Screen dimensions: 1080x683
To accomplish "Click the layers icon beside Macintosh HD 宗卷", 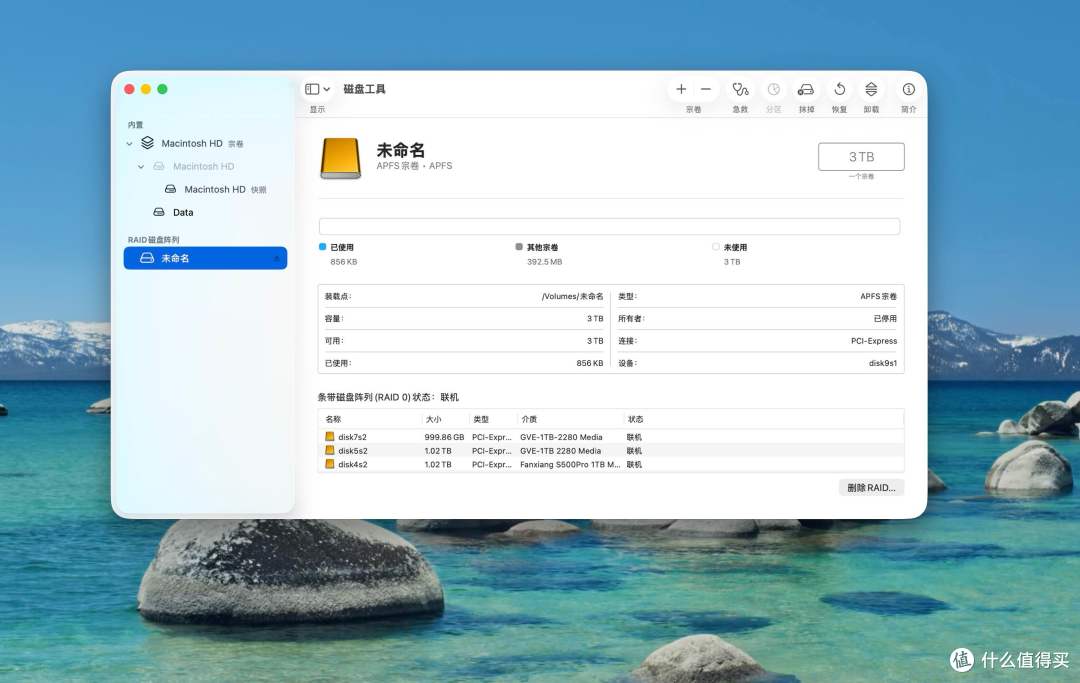I will [x=147, y=143].
